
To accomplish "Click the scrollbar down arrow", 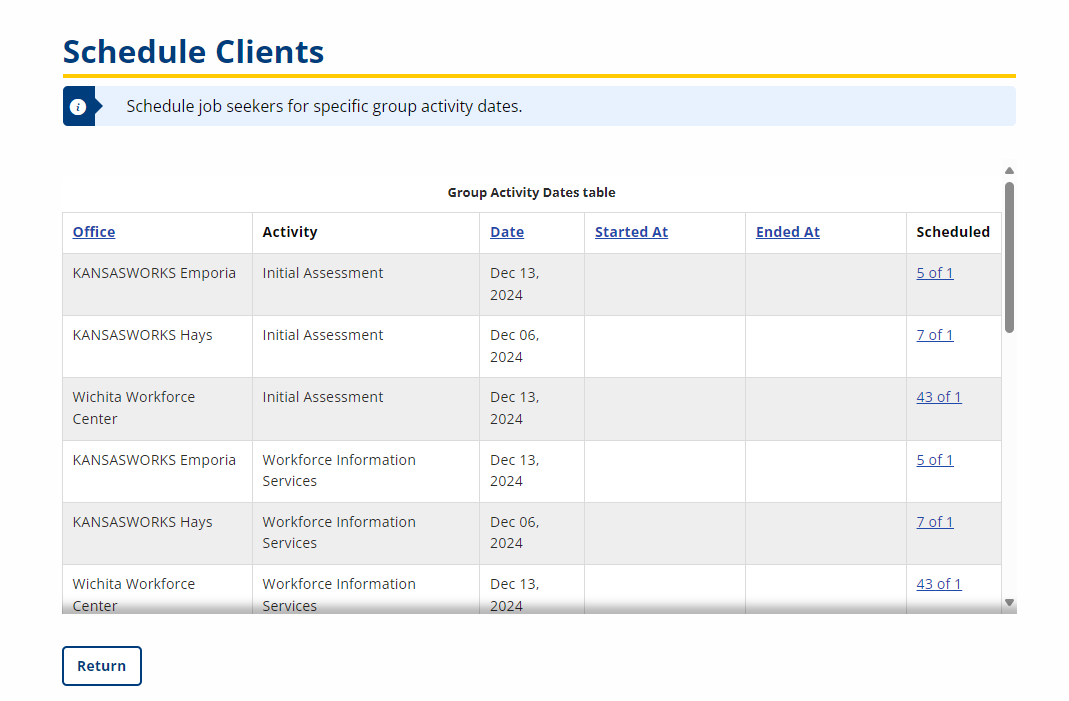I will tap(1009, 603).
